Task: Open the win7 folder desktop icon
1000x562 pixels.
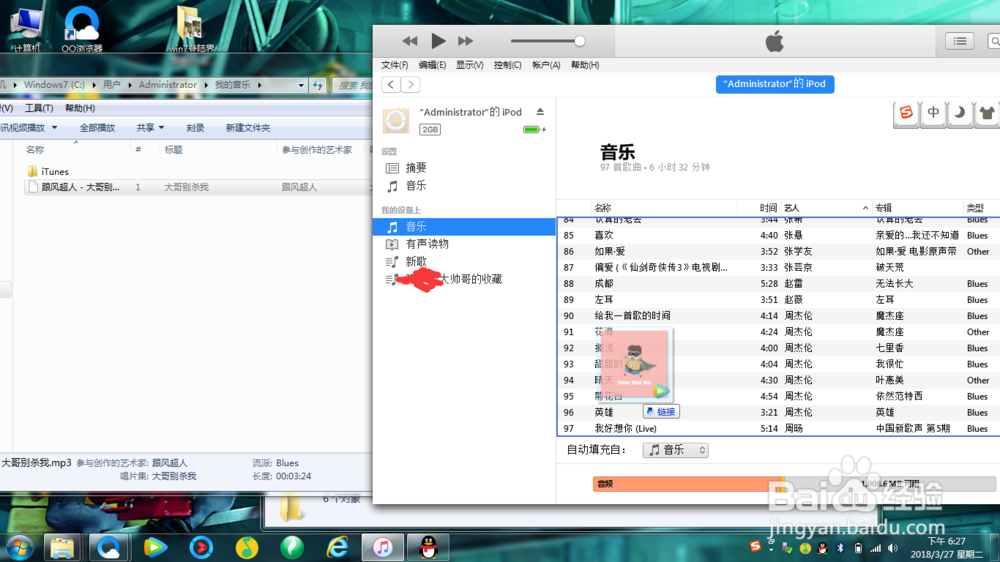Action: tap(191, 29)
